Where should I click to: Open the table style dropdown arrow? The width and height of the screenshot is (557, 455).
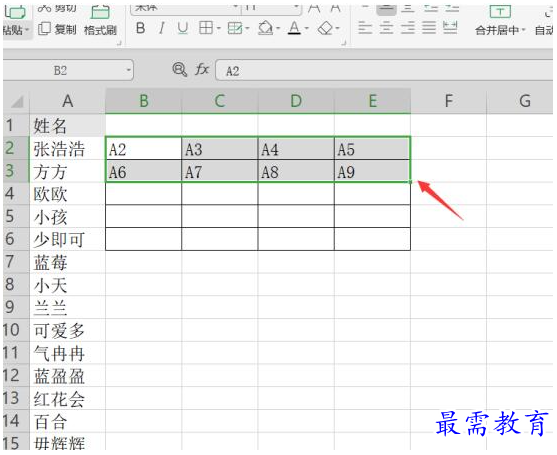click(x=248, y=28)
